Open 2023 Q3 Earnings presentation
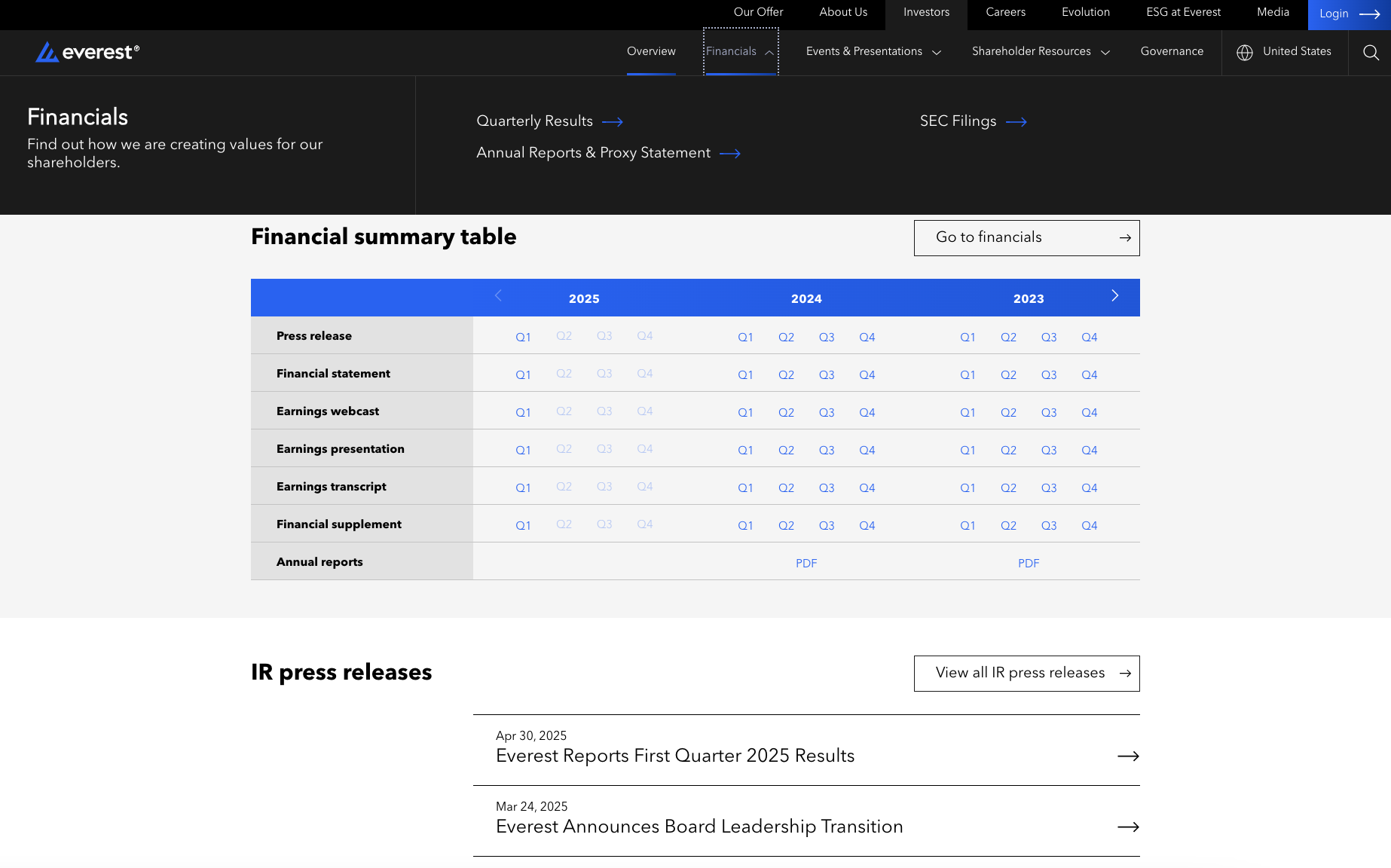The height and width of the screenshot is (868, 1391). point(1049,451)
